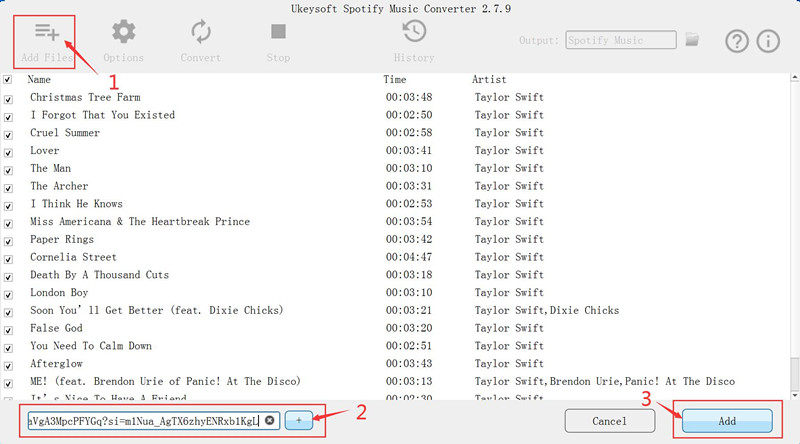
Task: Browse the output folder icon
Action: [x=692, y=39]
